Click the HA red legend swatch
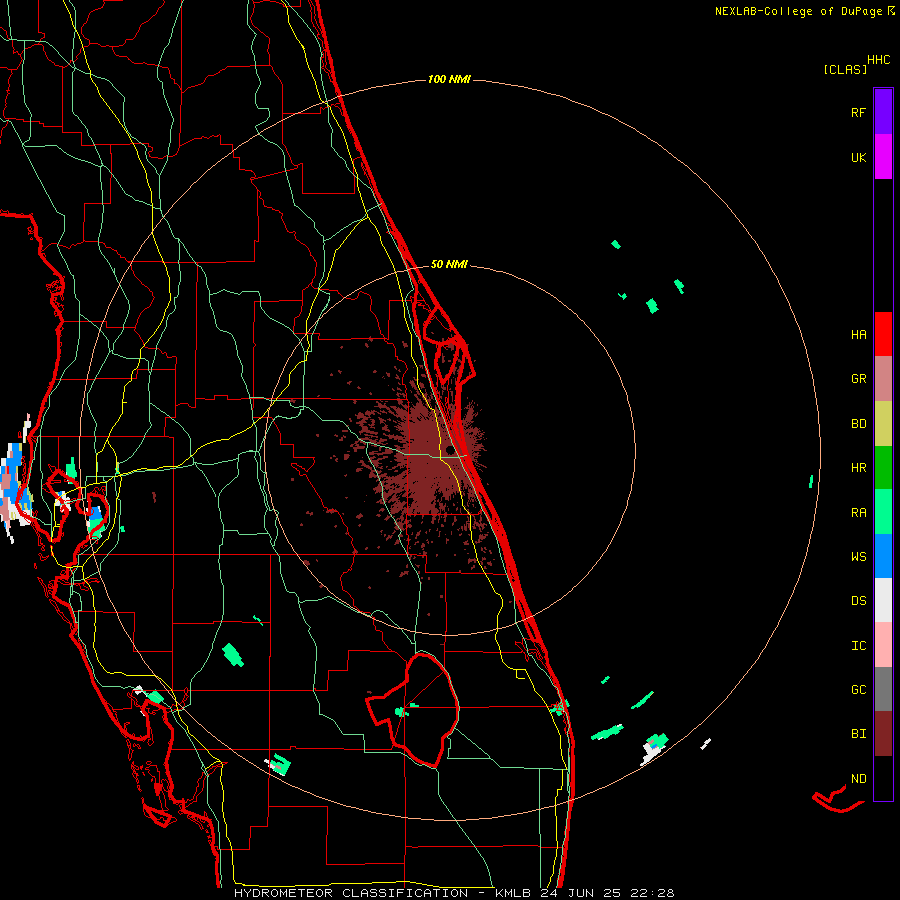The width and height of the screenshot is (900, 900). coord(883,334)
